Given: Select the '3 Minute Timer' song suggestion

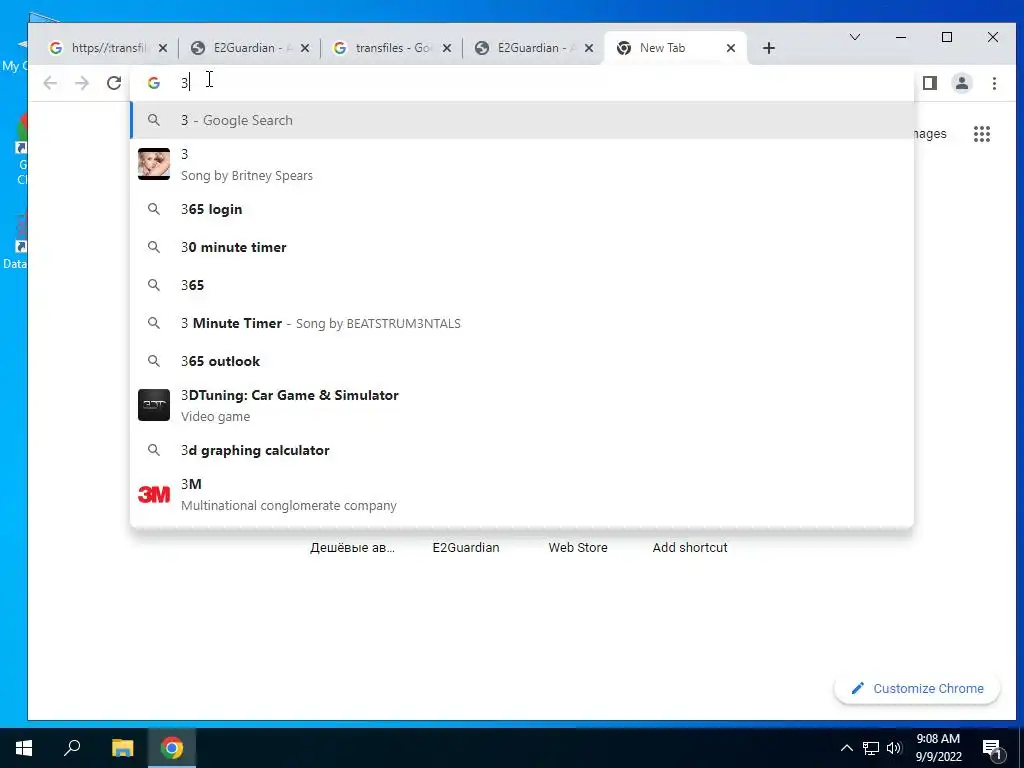Looking at the screenshot, I should tap(522, 323).
